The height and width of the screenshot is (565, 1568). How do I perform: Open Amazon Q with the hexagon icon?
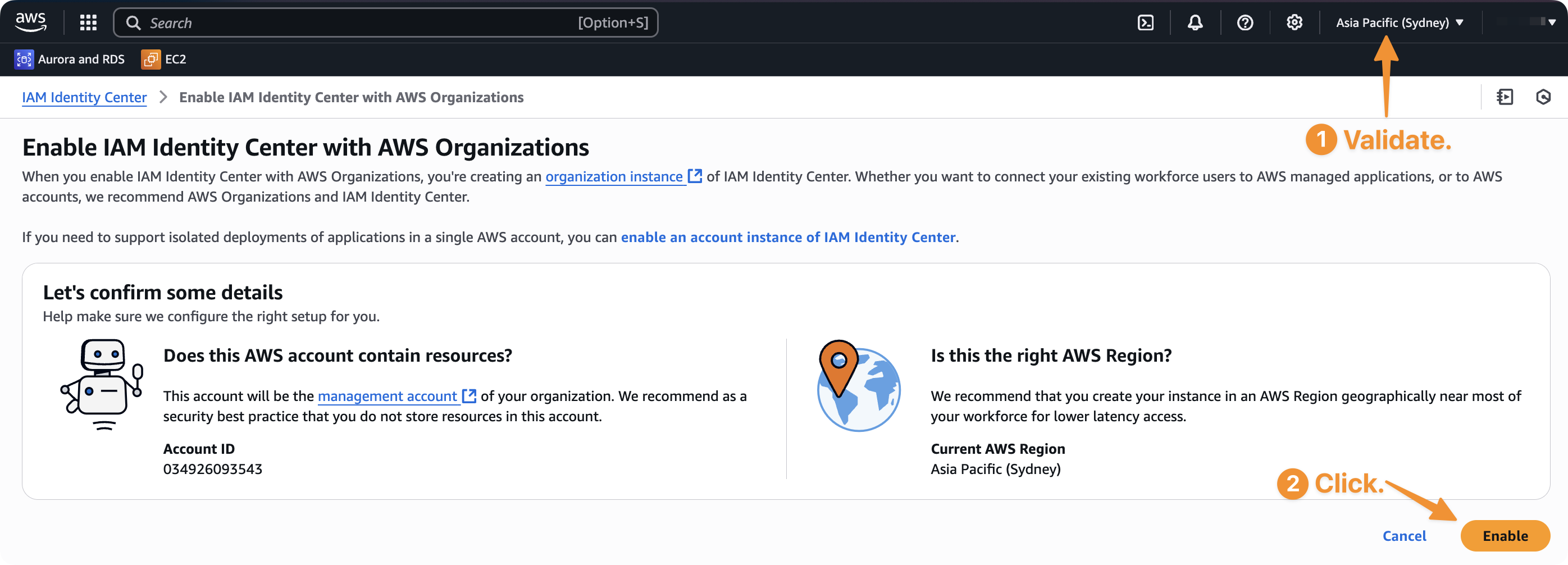click(x=1544, y=97)
